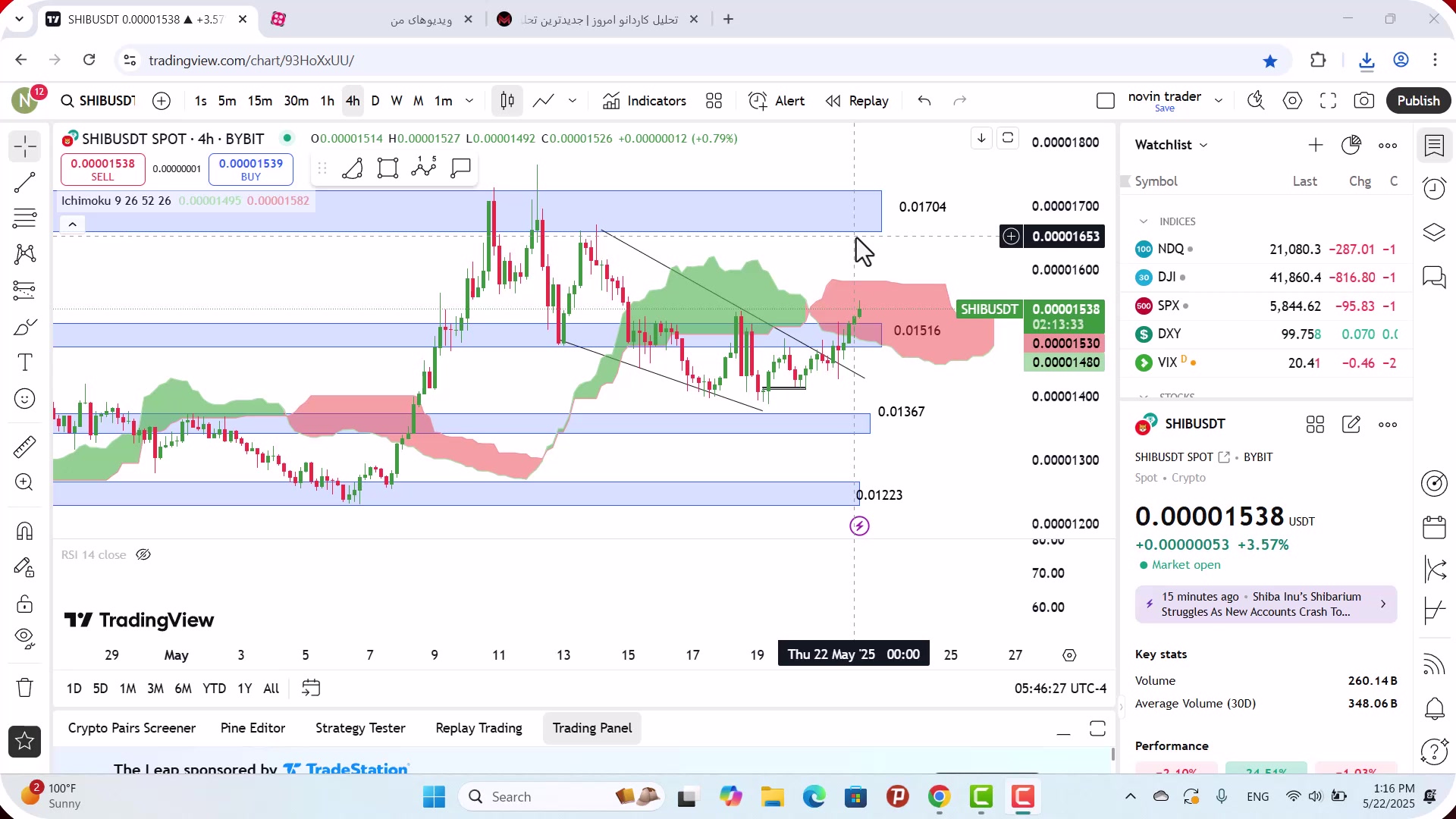Open the Windows Start menu

(x=434, y=797)
